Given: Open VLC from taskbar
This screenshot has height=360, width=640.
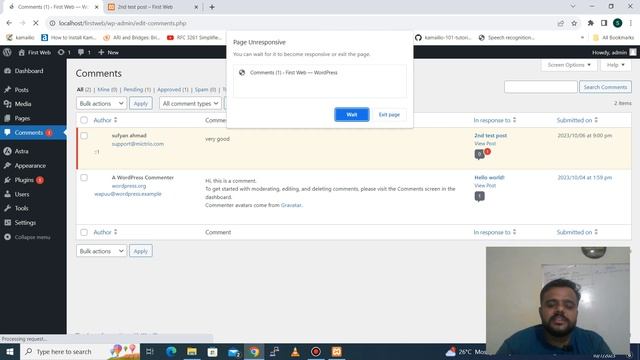Looking at the screenshot, I should [x=295, y=351].
